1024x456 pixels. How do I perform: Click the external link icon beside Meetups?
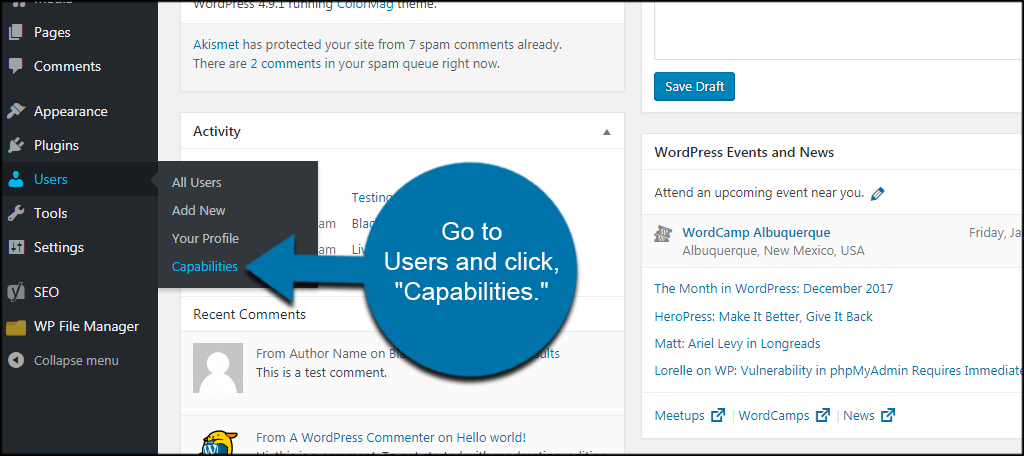[x=718, y=415]
